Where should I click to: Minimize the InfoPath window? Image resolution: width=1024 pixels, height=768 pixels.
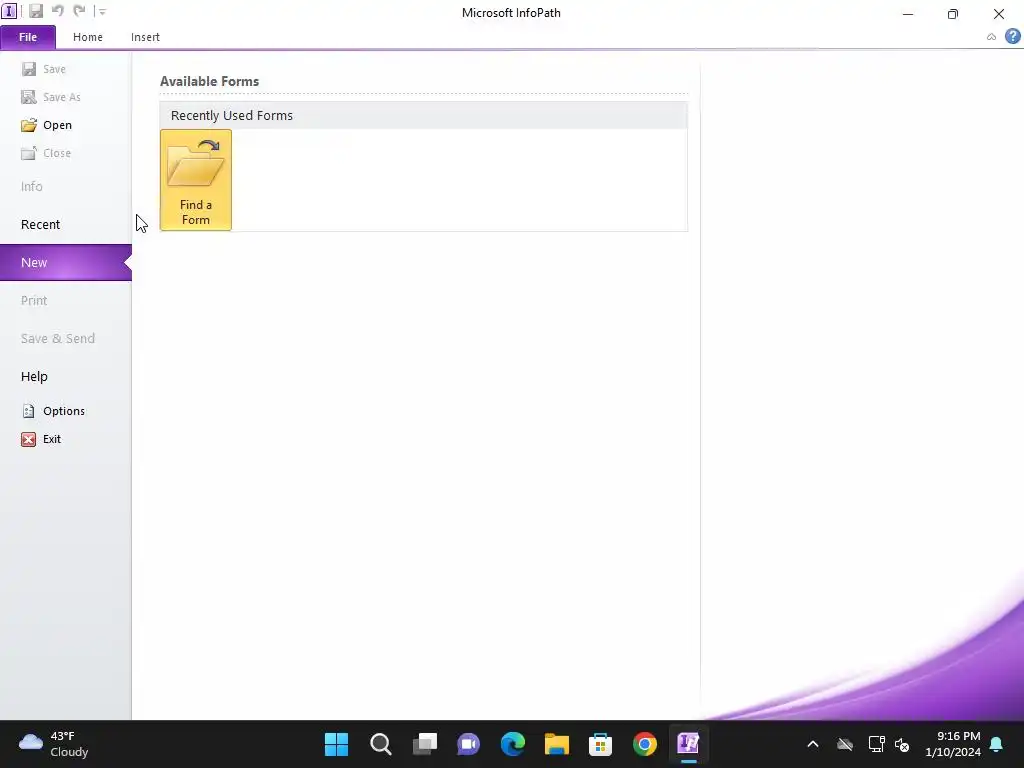tap(908, 14)
